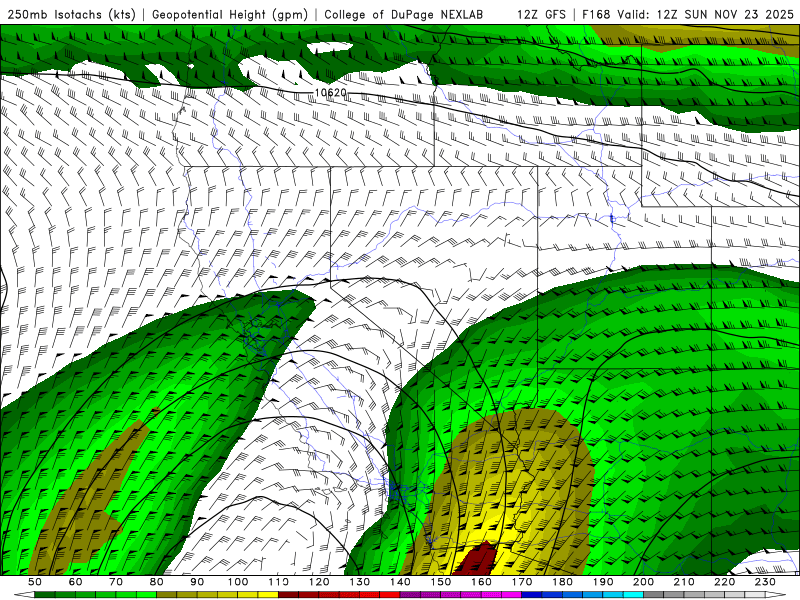Pick the brightest yellow swatch in the color scale

(x=268, y=595)
